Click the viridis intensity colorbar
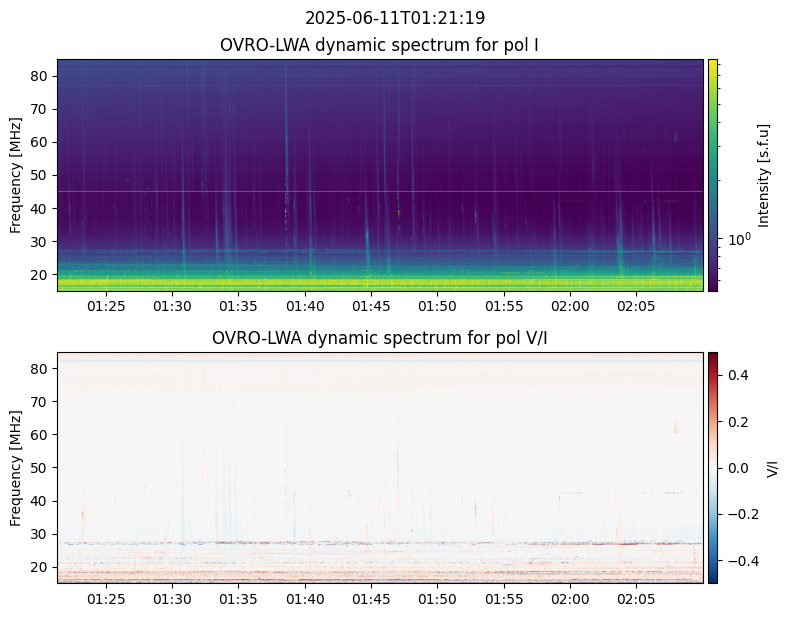 [713, 175]
